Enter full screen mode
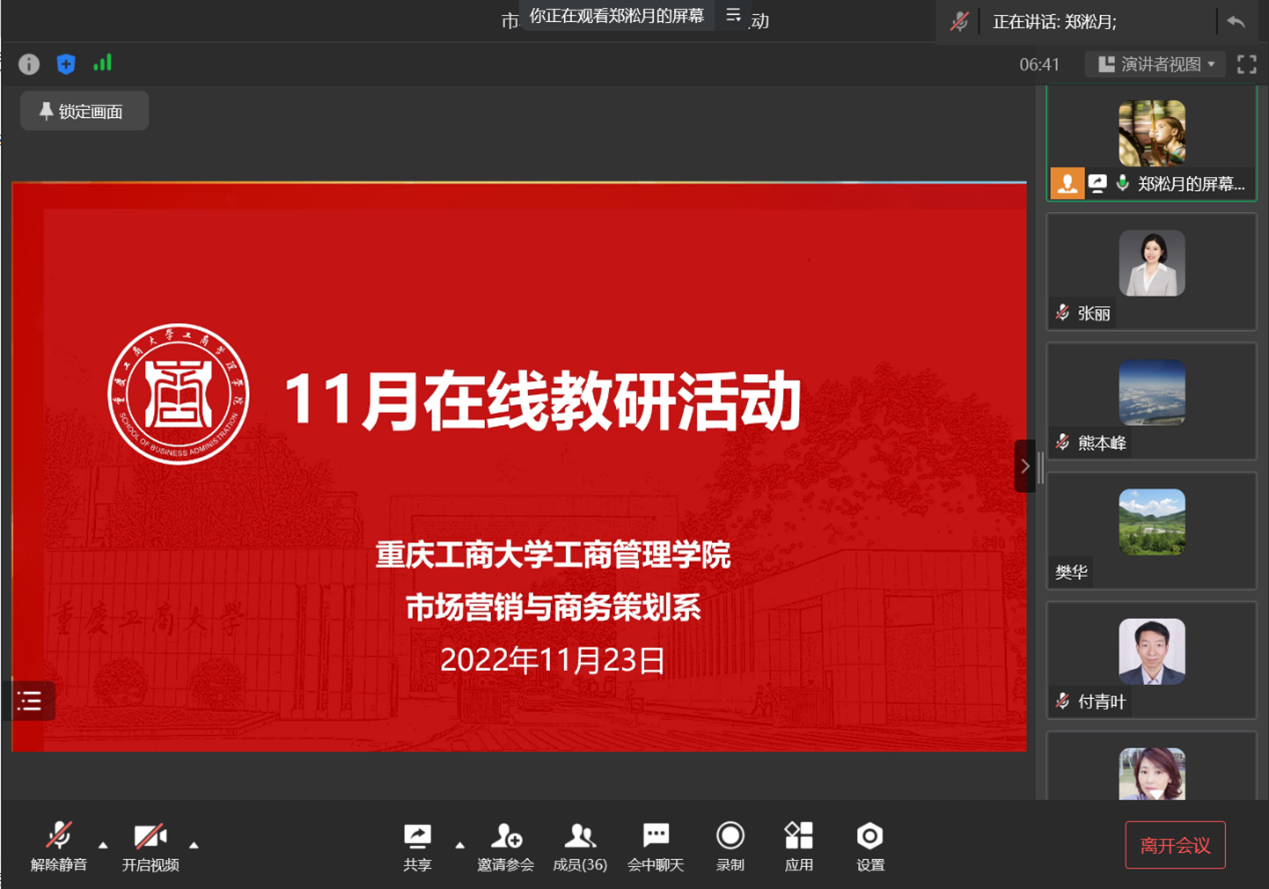This screenshot has height=889, width=1269. pos(1246,64)
